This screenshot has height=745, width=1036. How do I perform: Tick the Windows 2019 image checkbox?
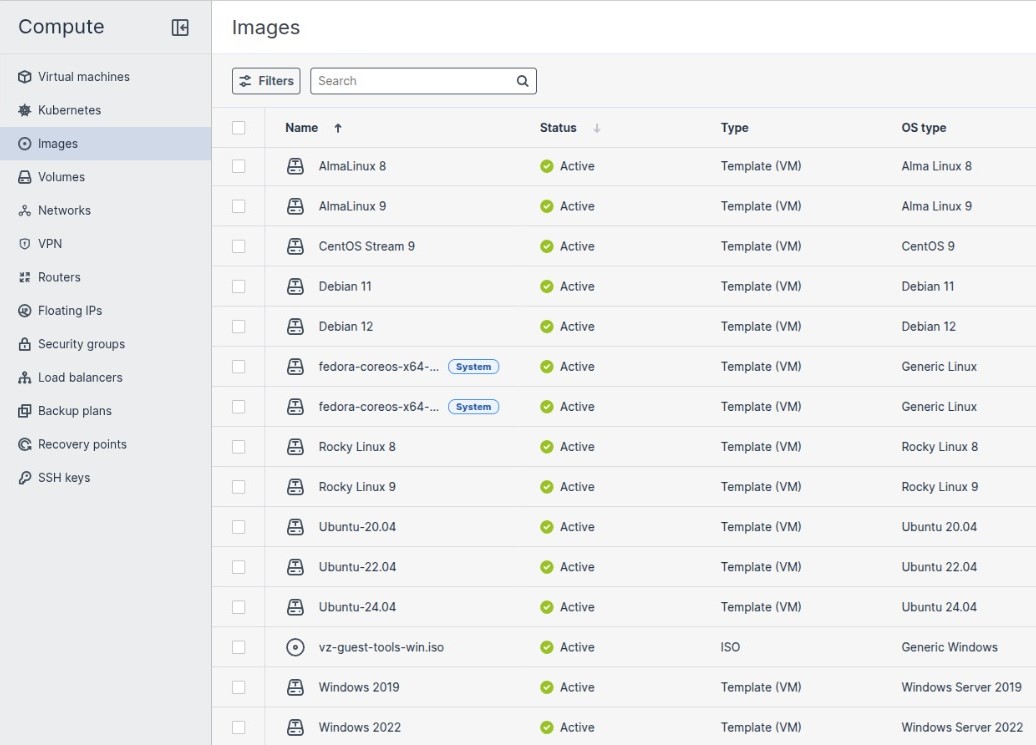click(238, 687)
